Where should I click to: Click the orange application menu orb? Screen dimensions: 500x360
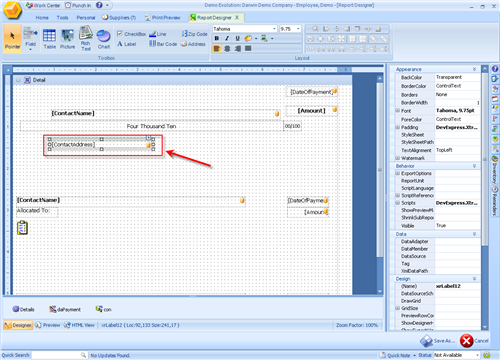point(12,10)
